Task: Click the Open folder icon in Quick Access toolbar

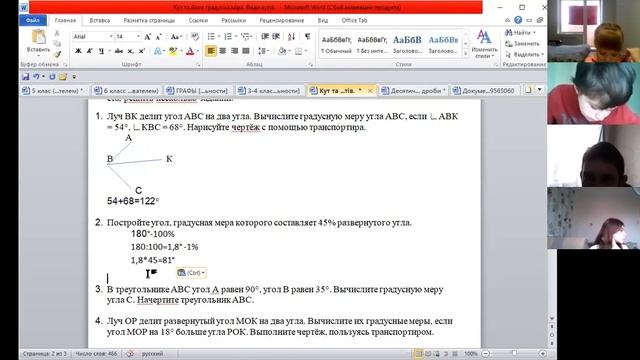Action: pyautogui.click(x=63, y=77)
